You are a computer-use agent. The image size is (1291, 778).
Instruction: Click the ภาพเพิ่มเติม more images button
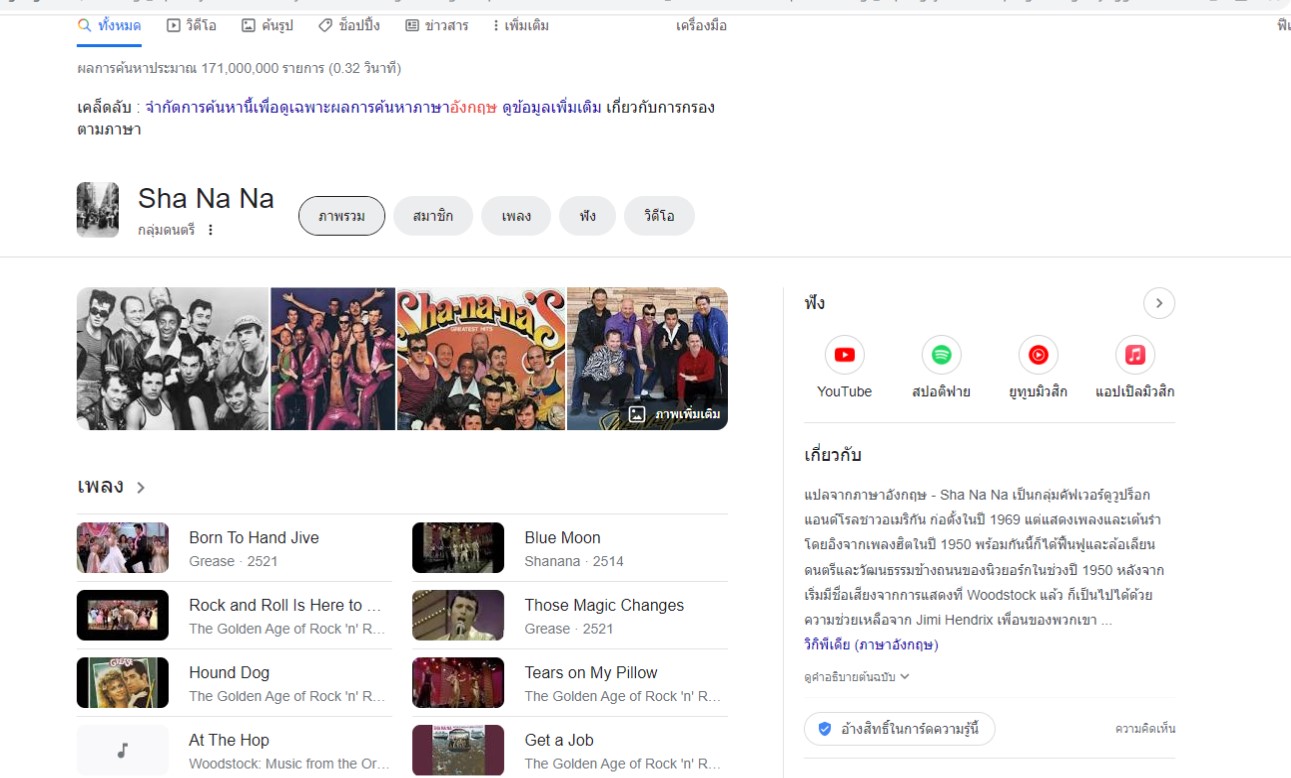pyautogui.click(x=675, y=414)
